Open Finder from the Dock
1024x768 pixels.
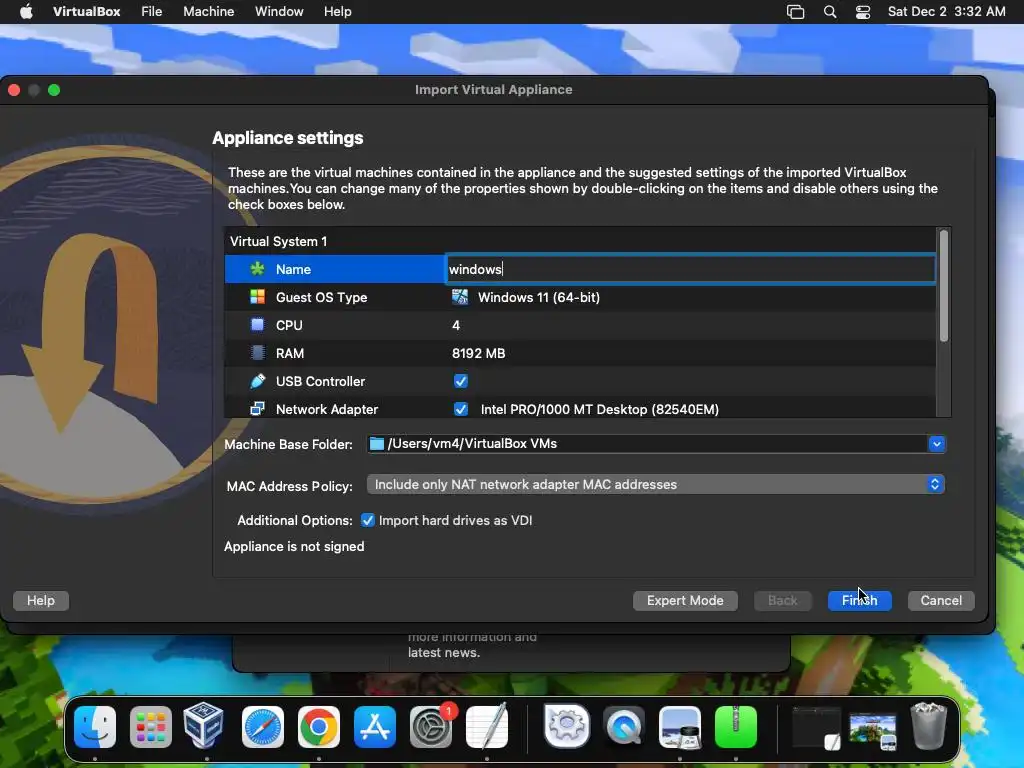click(x=95, y=726)
